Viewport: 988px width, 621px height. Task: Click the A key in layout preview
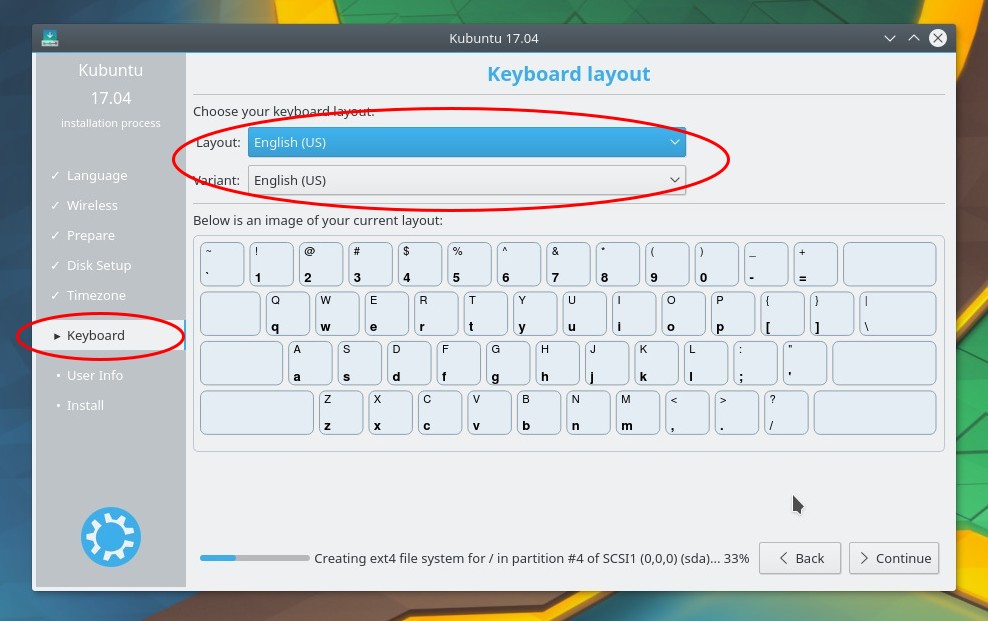[310, 363]
